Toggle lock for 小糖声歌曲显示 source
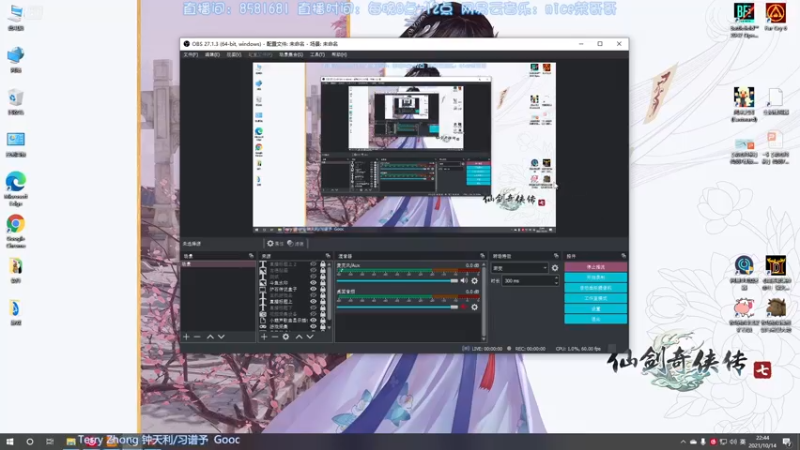800x450 pixels. tap(322, 320)
